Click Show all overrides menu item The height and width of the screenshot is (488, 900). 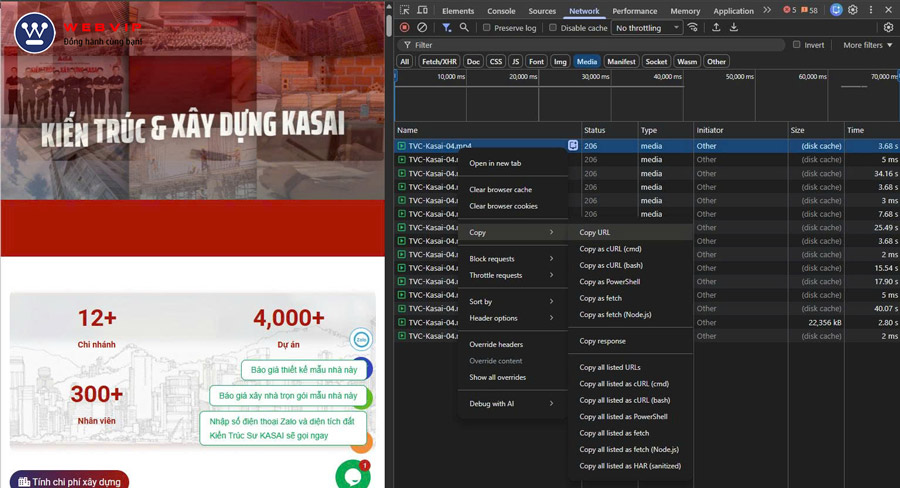511,377
